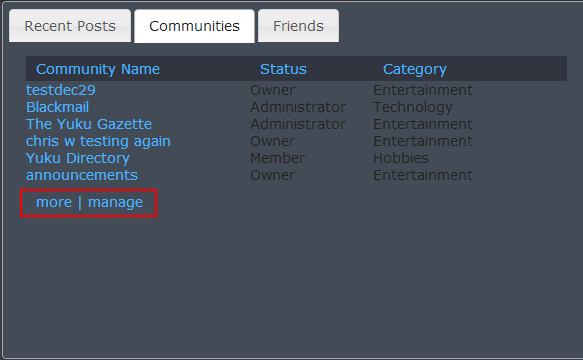Viewport: 583px width, 360px height.
Task: Select Hobbies category in Yuku Directory row
Action: (x=401, y=158)
